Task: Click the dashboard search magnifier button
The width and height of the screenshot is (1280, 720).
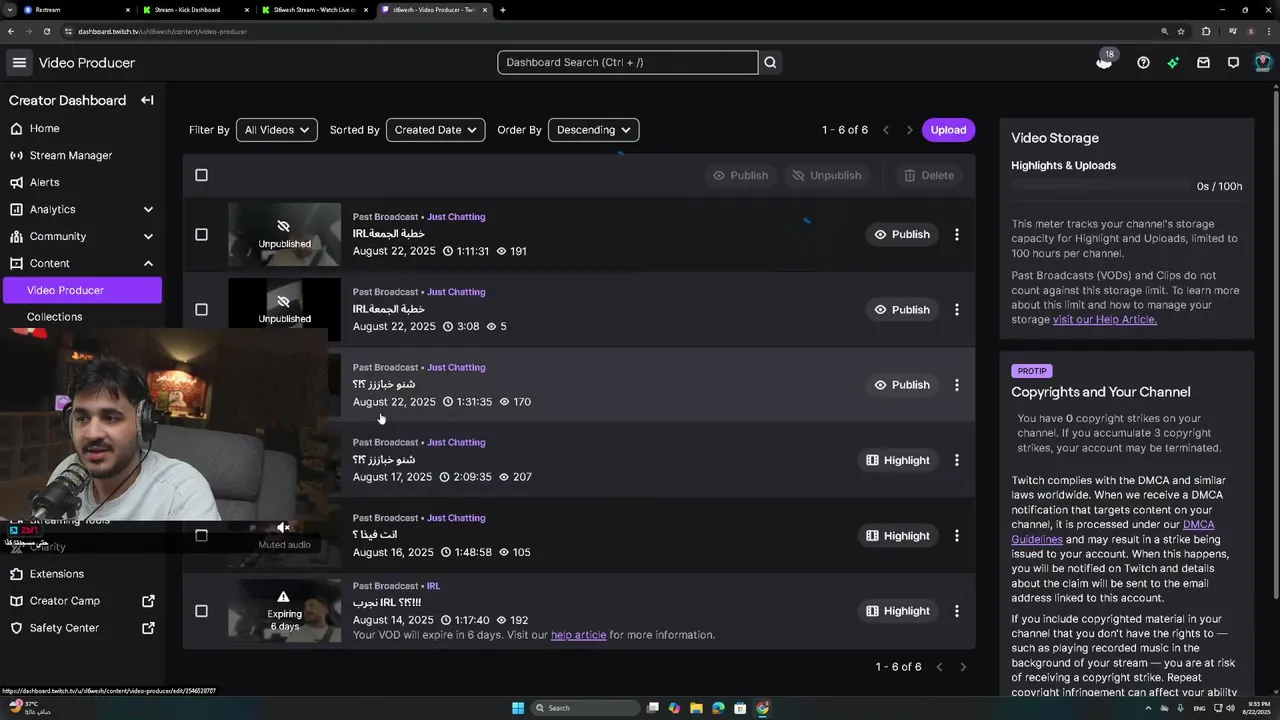Action: coord(770,62)
